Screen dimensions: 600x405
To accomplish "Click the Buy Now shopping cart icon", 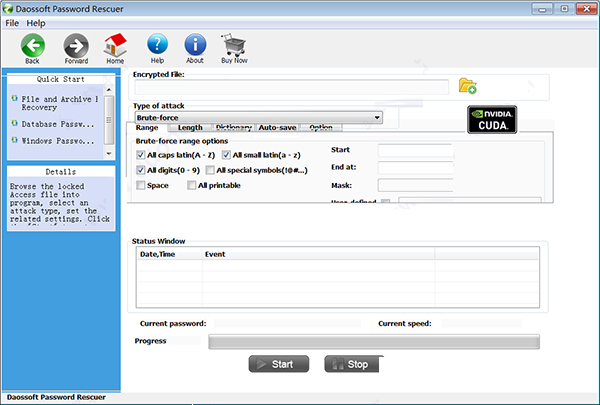I will coord(233,44).
